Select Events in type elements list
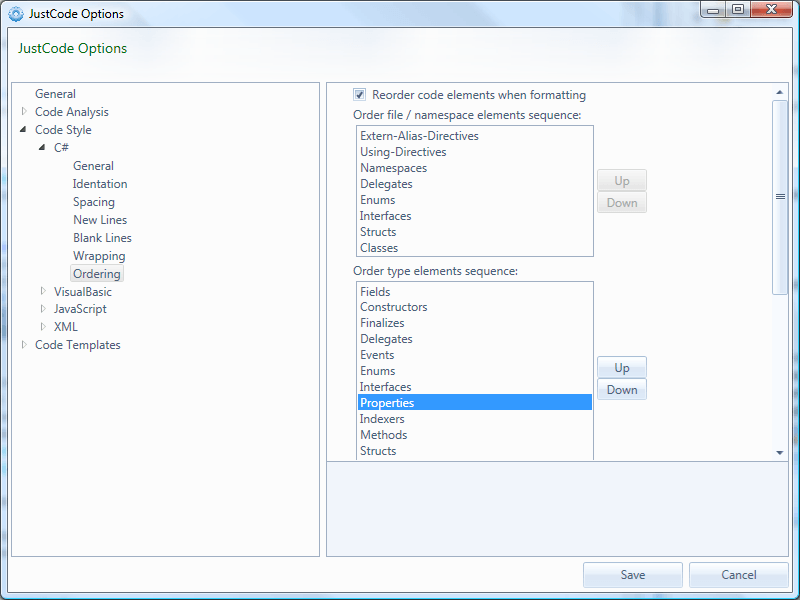 click(x=475, y=355)
